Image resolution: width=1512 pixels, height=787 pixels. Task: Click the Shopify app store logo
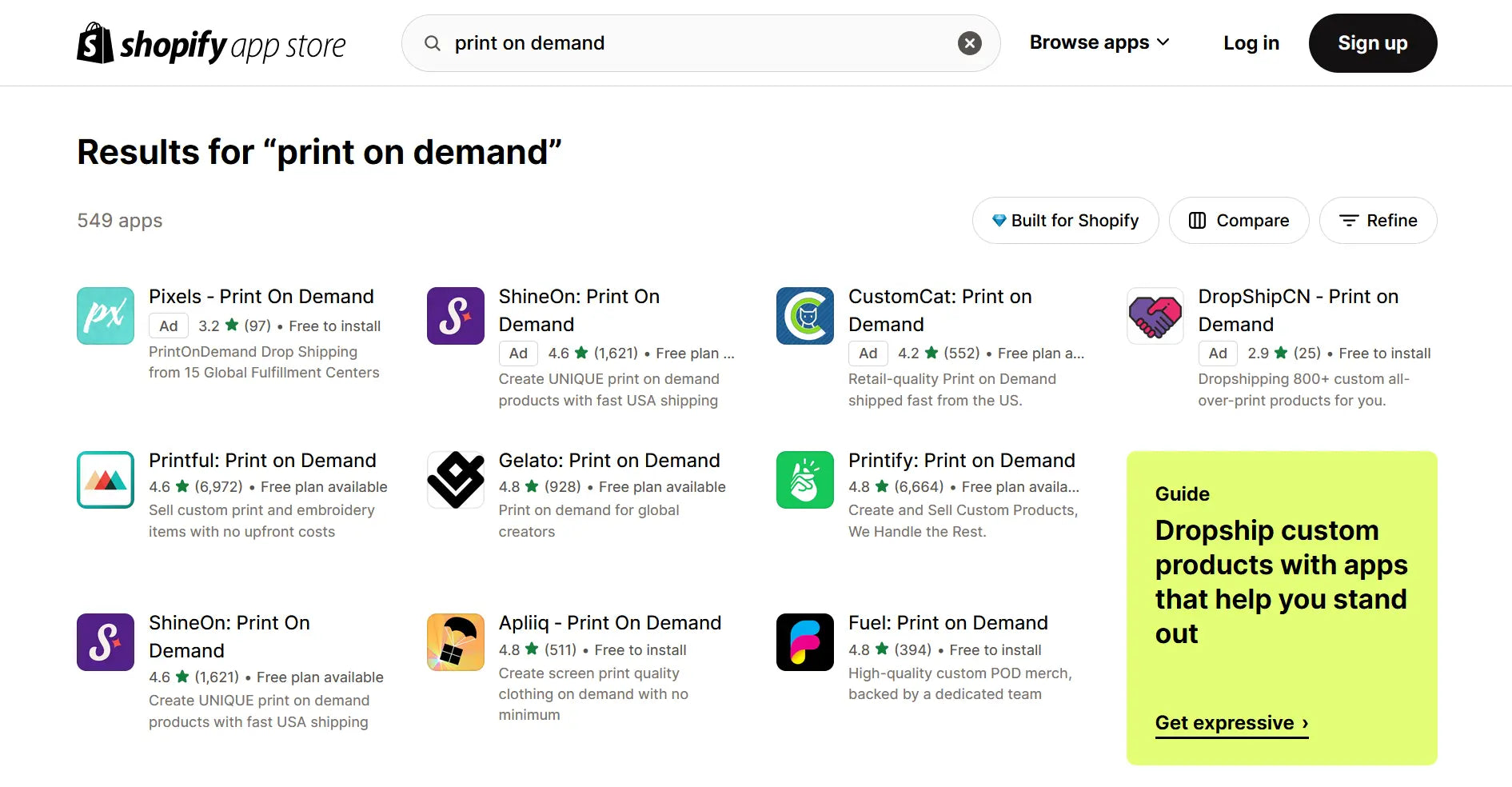(210, 42)
